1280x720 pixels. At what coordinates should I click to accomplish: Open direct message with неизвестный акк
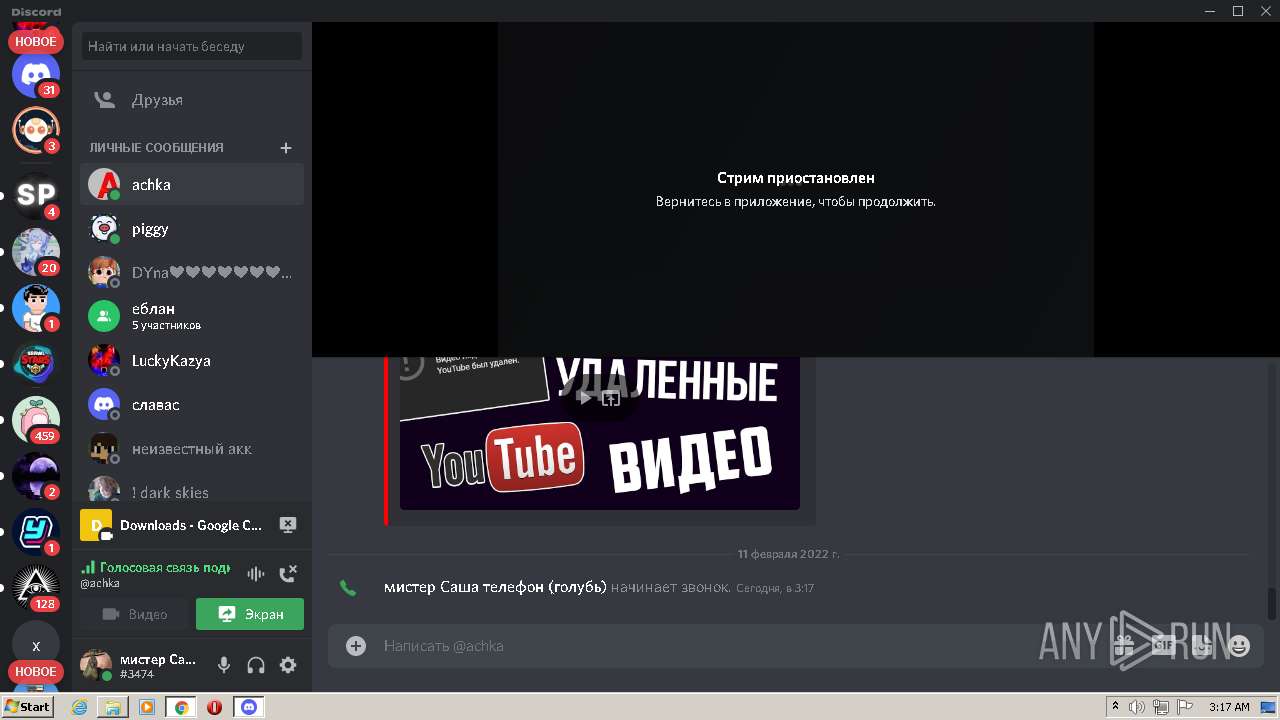click(x=192, y=448)
